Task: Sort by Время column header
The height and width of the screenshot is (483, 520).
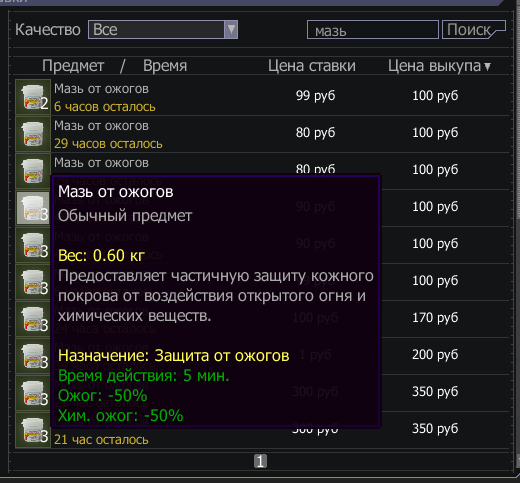Action: (x=165, y=66)
